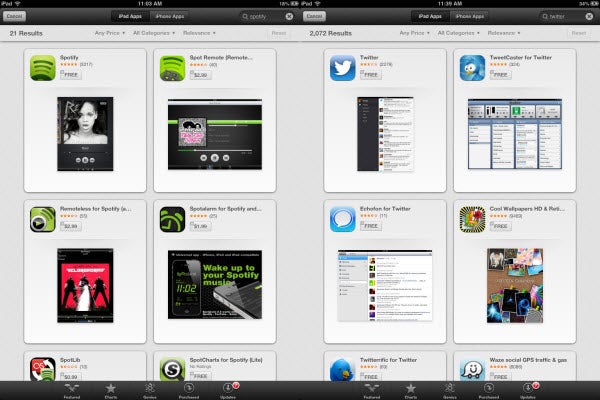Tap FREE button for Spotify app
Viewport: 600px width, 400px height.
pos(71,75)
